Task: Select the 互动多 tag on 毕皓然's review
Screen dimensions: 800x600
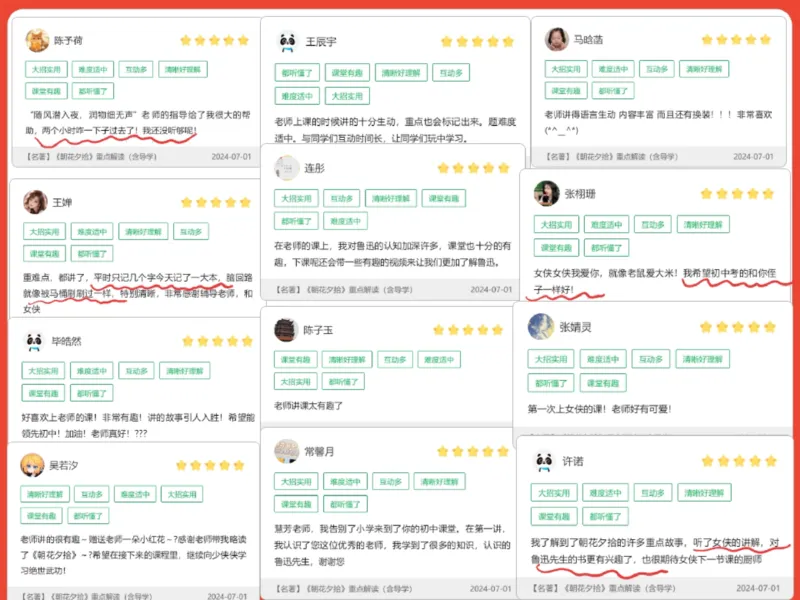Action: click(x=136, y=370)
